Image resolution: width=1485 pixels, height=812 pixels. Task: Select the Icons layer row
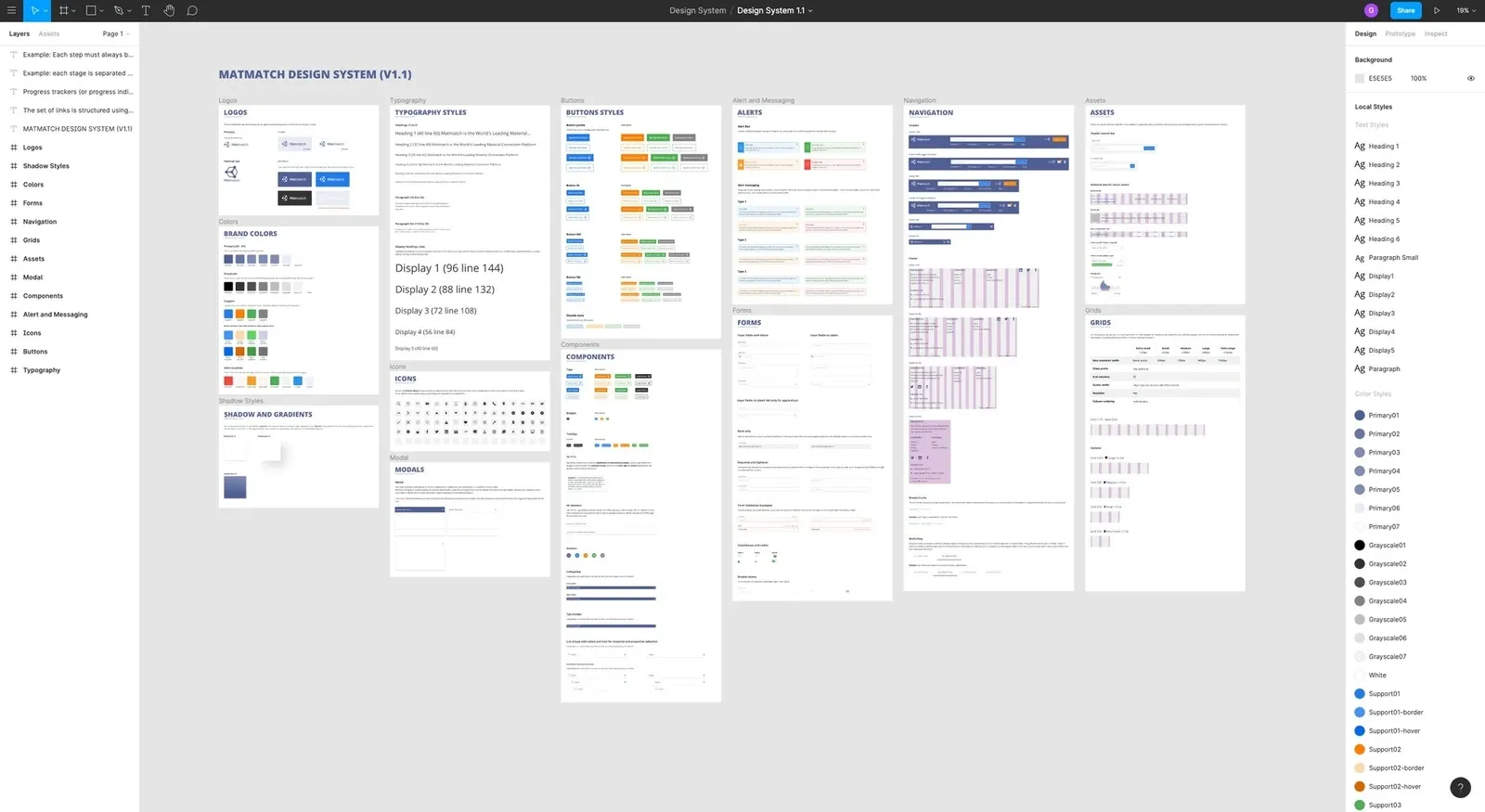tap(70, 333)
